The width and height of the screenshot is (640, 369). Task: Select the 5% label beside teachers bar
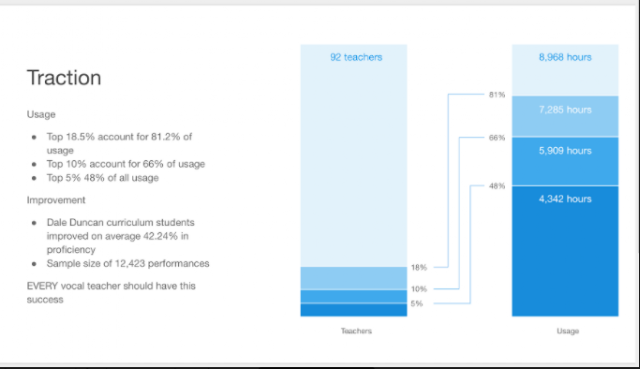pyautogui.click(x=417, y=304)
